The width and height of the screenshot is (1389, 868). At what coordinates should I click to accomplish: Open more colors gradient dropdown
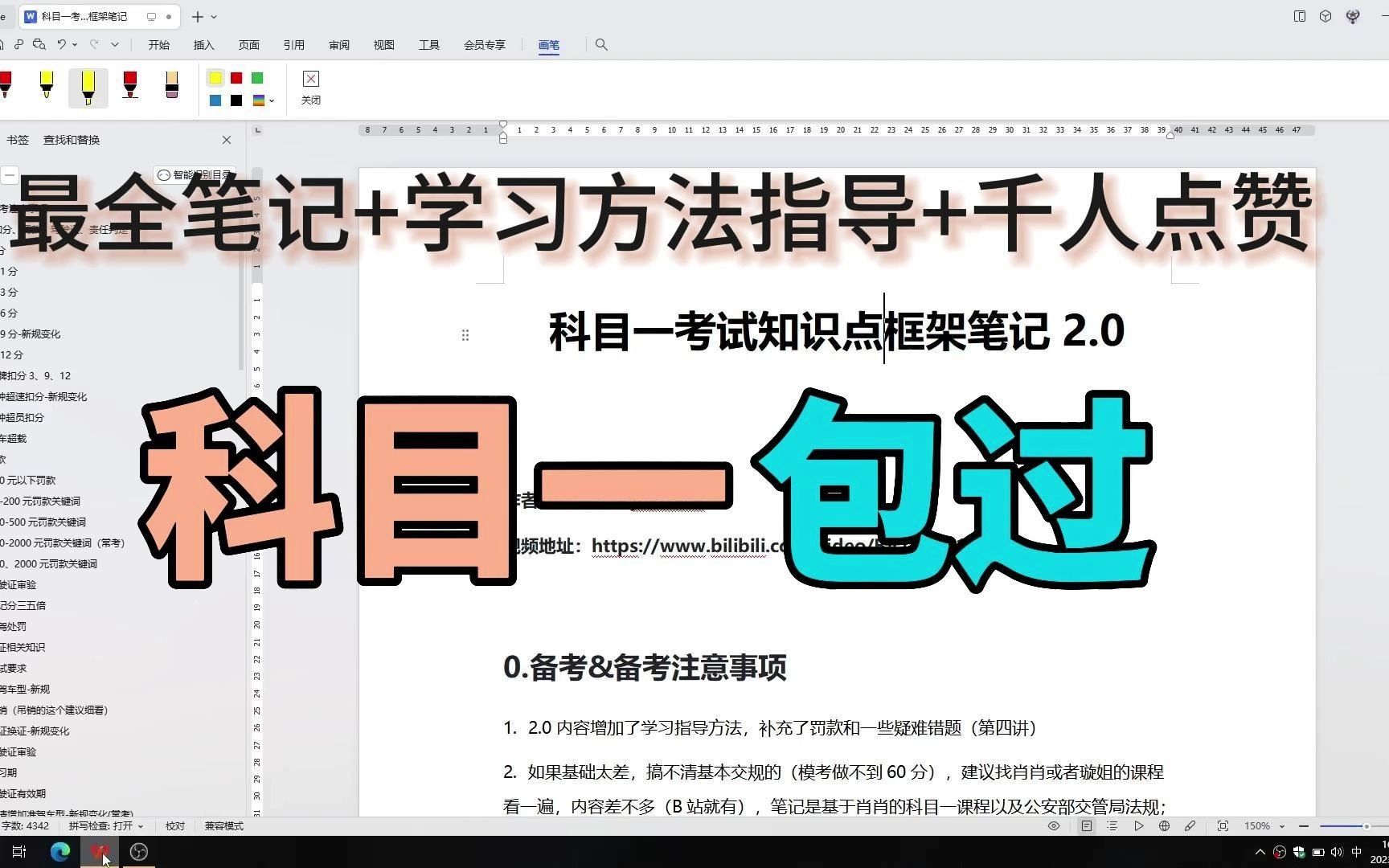coord(263,100)
